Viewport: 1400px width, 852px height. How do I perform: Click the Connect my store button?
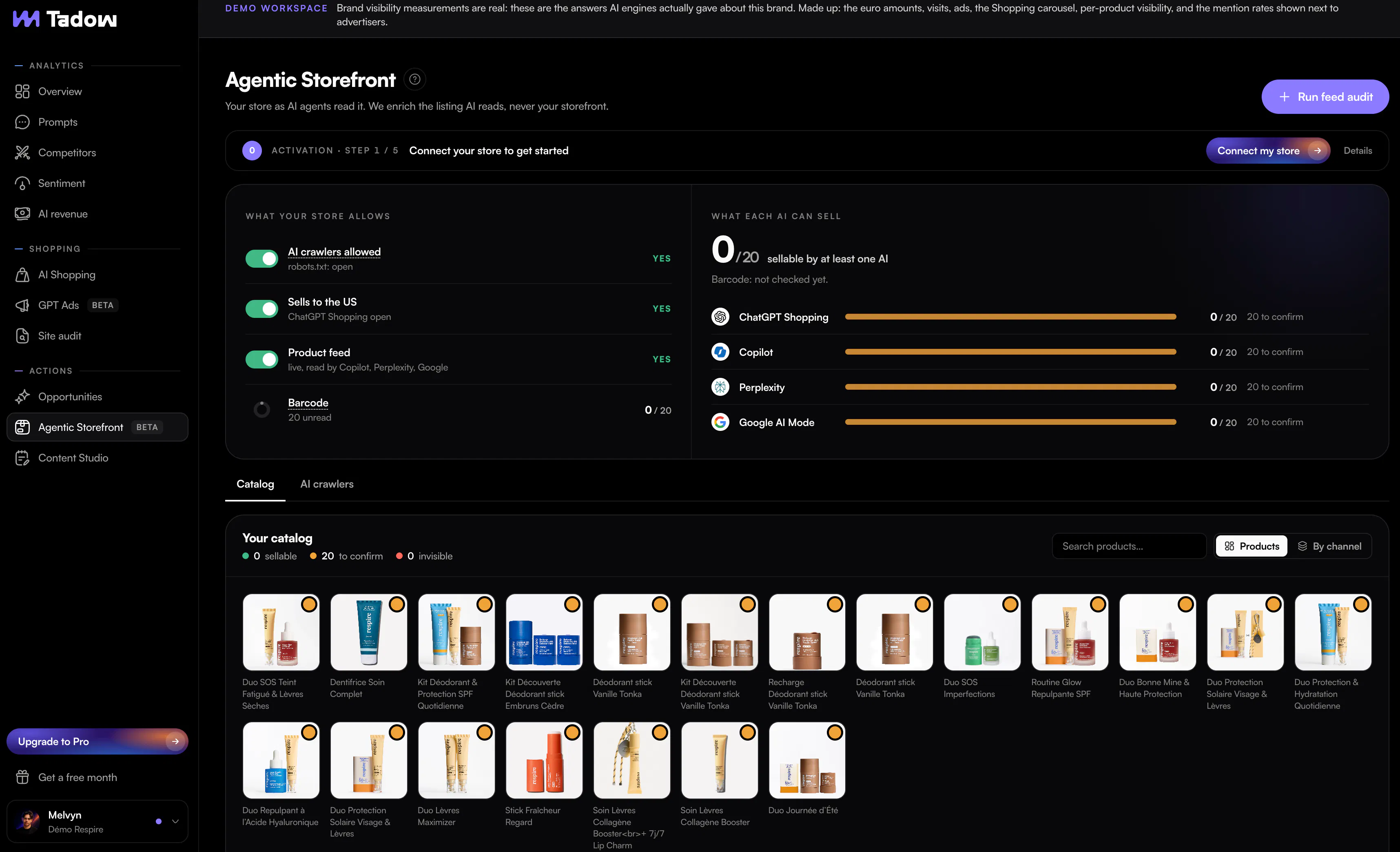click(x=1267, y=151)
